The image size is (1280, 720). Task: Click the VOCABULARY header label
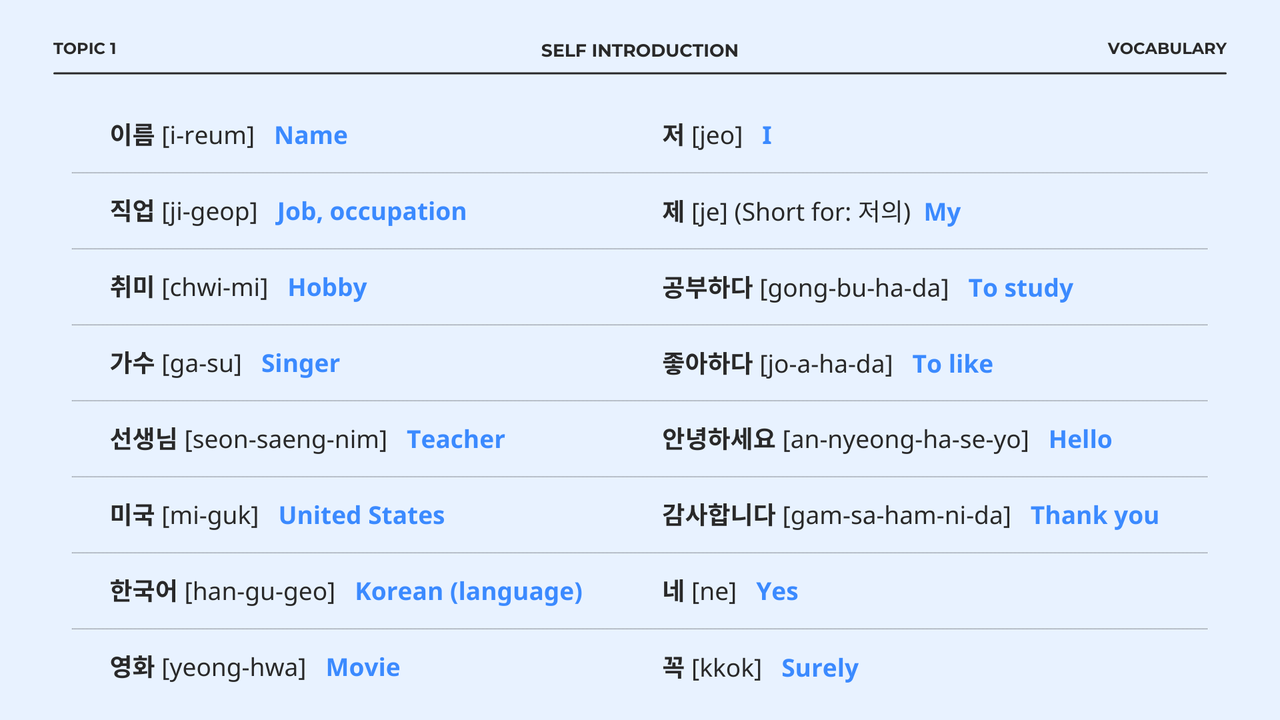point(1167,49)
